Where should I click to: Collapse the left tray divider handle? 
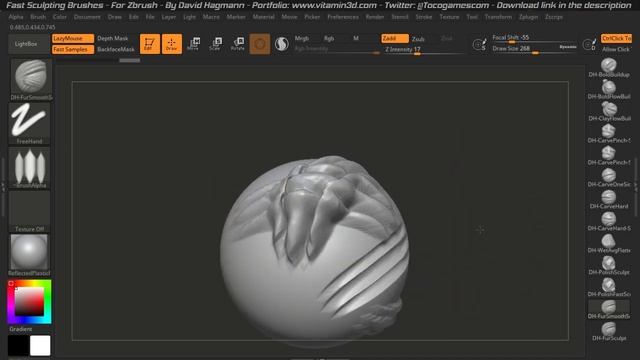point(3,187)
